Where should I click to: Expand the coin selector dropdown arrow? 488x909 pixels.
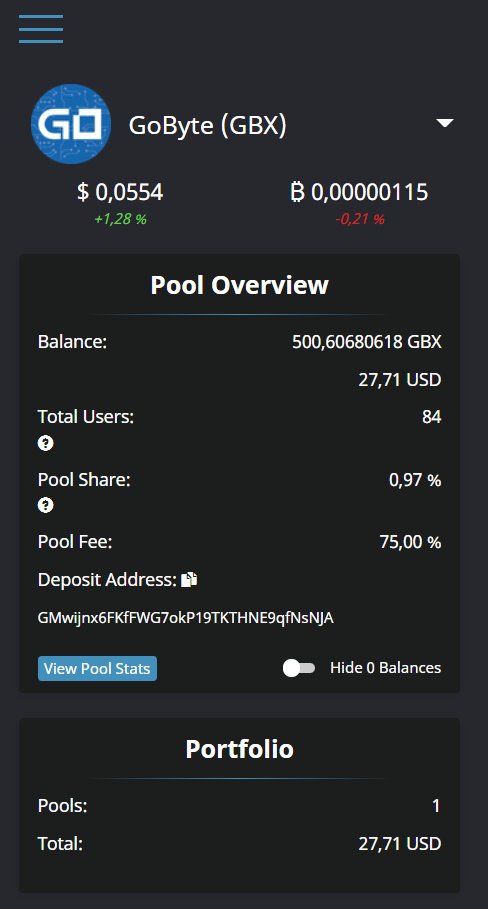point(445,123)
